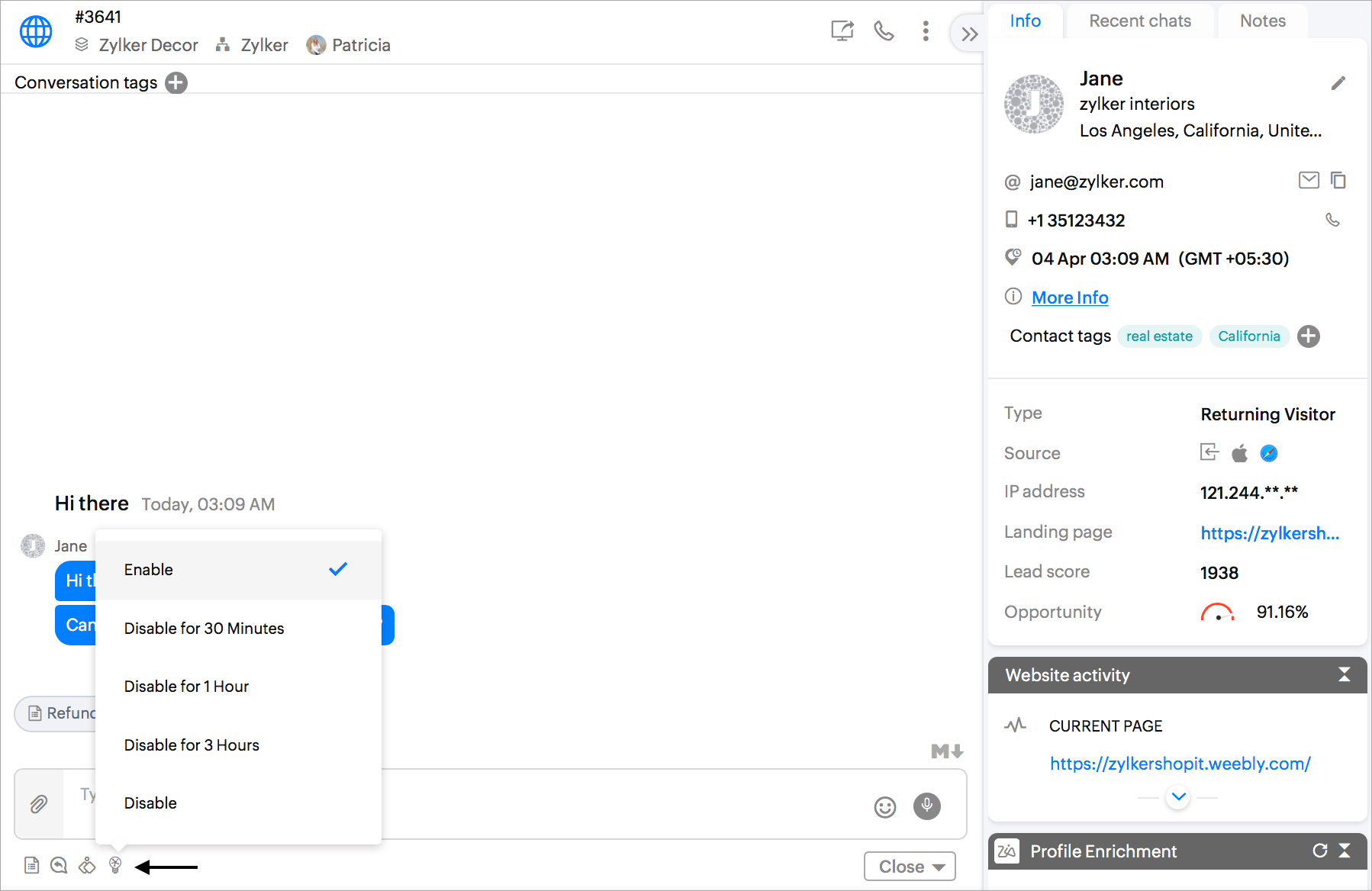The height and width of the screenshot is (891, 1372).
Task: Open the three-dot more options menu
Action: pos(926,31)
